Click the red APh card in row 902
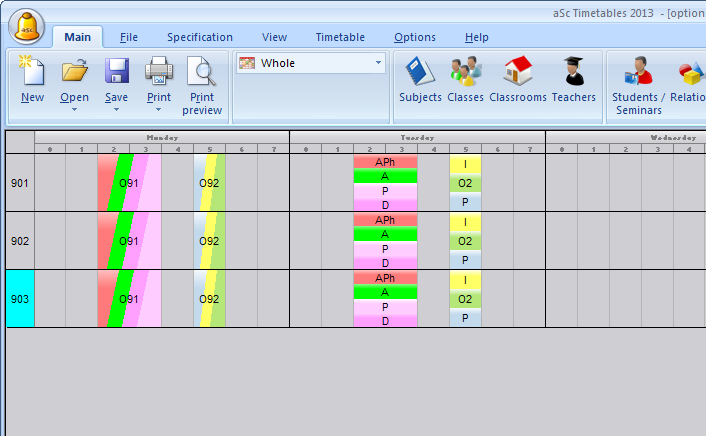The height and width of the screenshot is (436, 706). (385, 220)
